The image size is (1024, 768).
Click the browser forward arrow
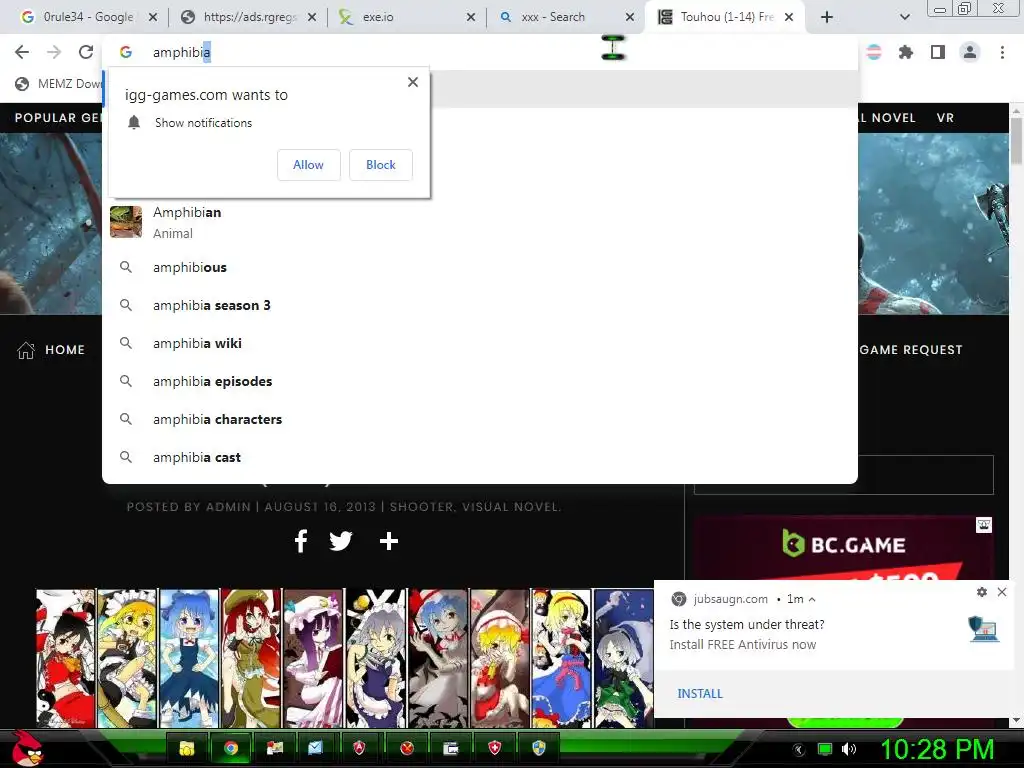(x=54, y=52)
